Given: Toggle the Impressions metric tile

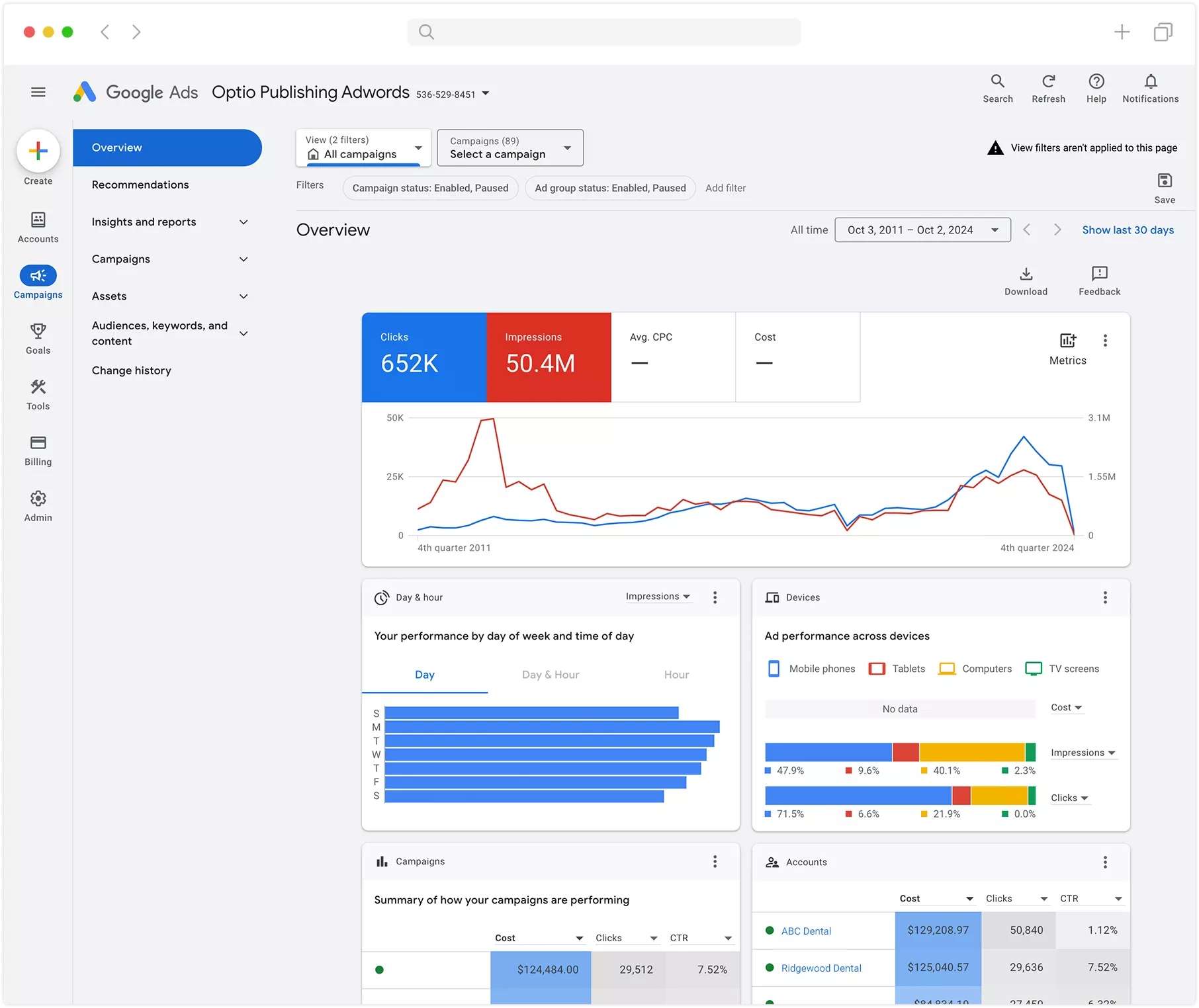Looking at the screenshot, I should click(549, 357).
